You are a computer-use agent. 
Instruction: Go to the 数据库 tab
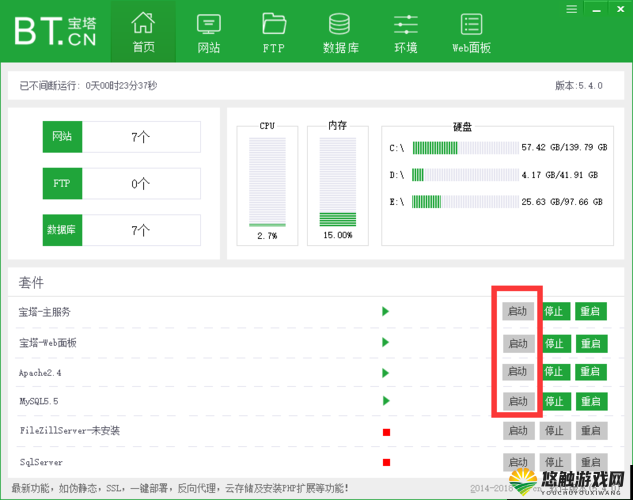click(x=340, y=33)
